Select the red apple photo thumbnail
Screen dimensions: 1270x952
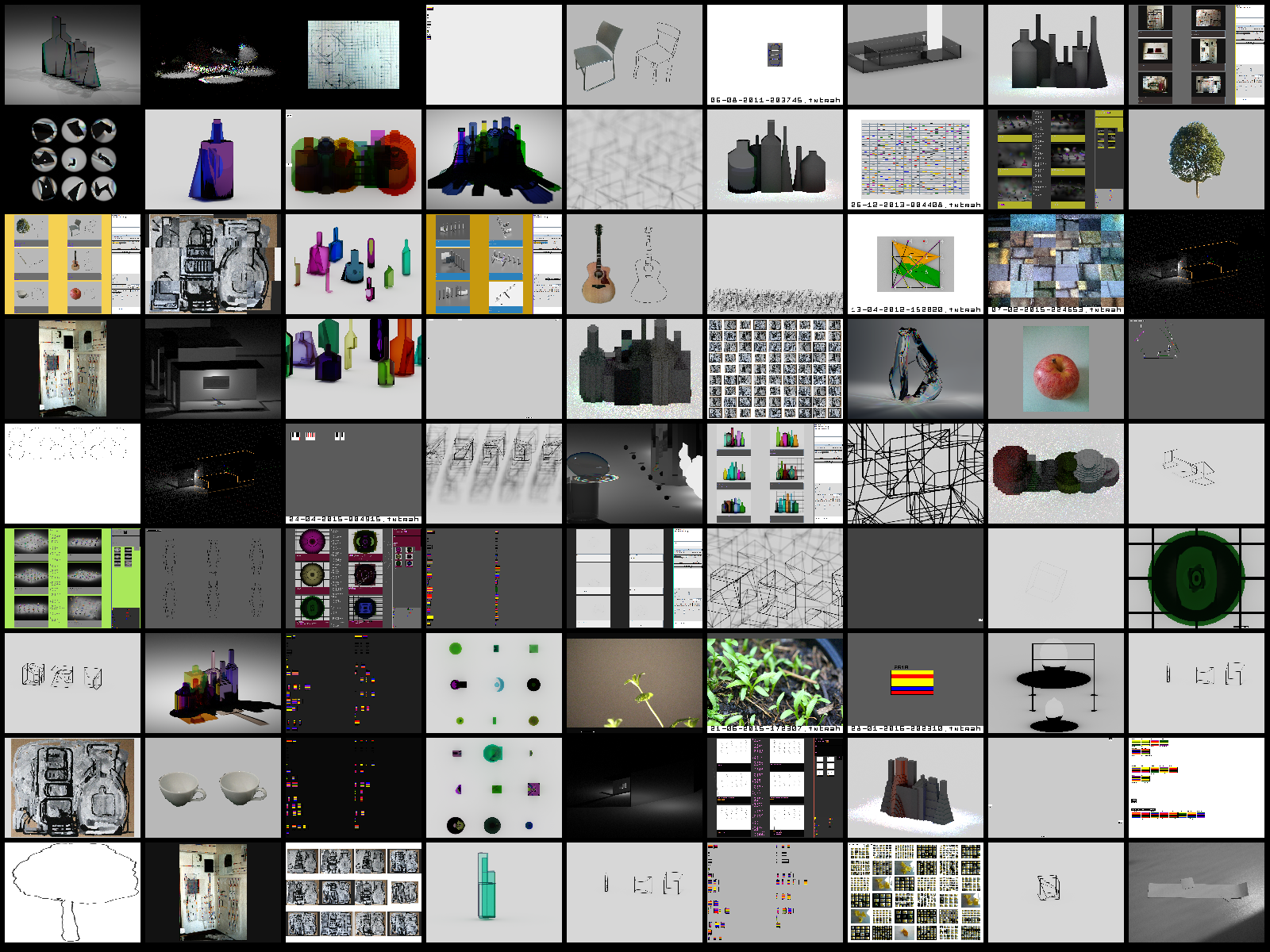pos(1056,369)
